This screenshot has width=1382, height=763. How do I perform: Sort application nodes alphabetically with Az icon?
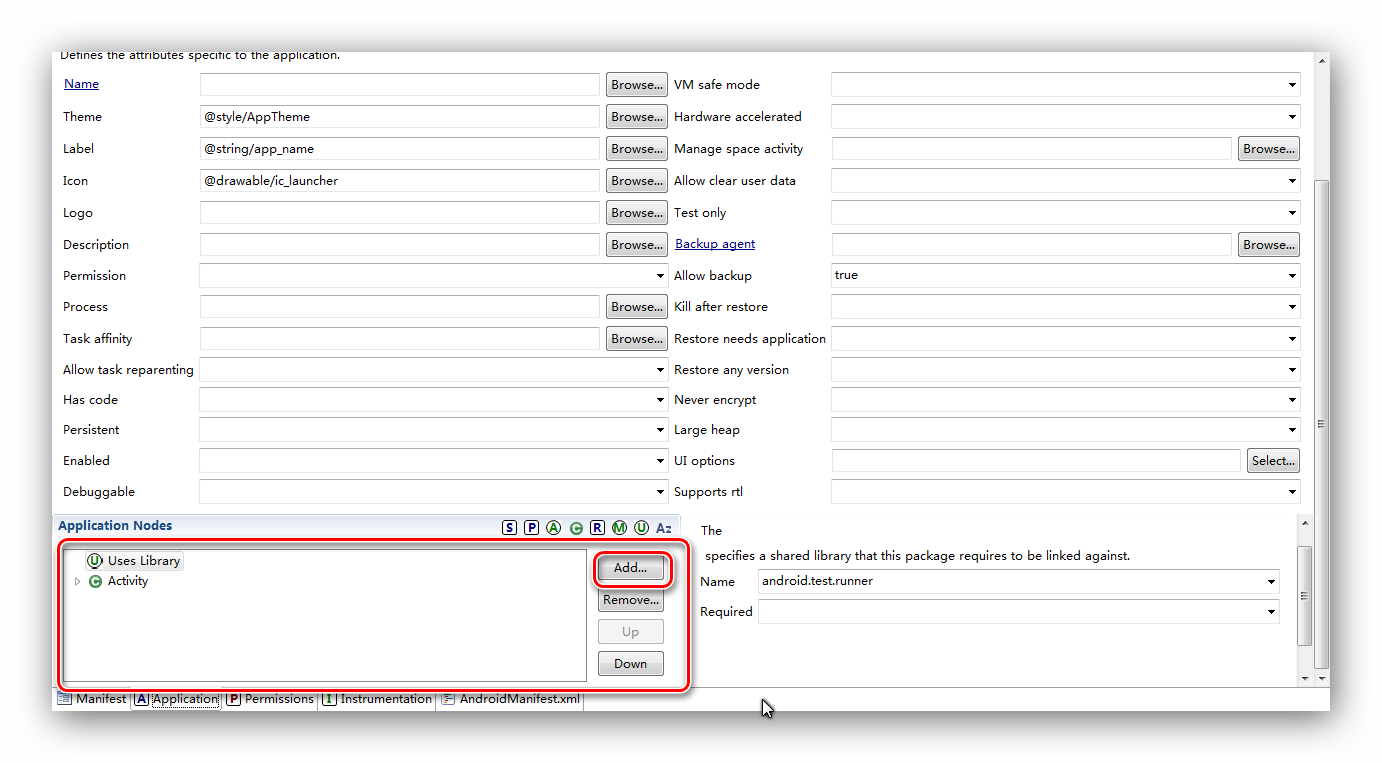click(664, 527)
